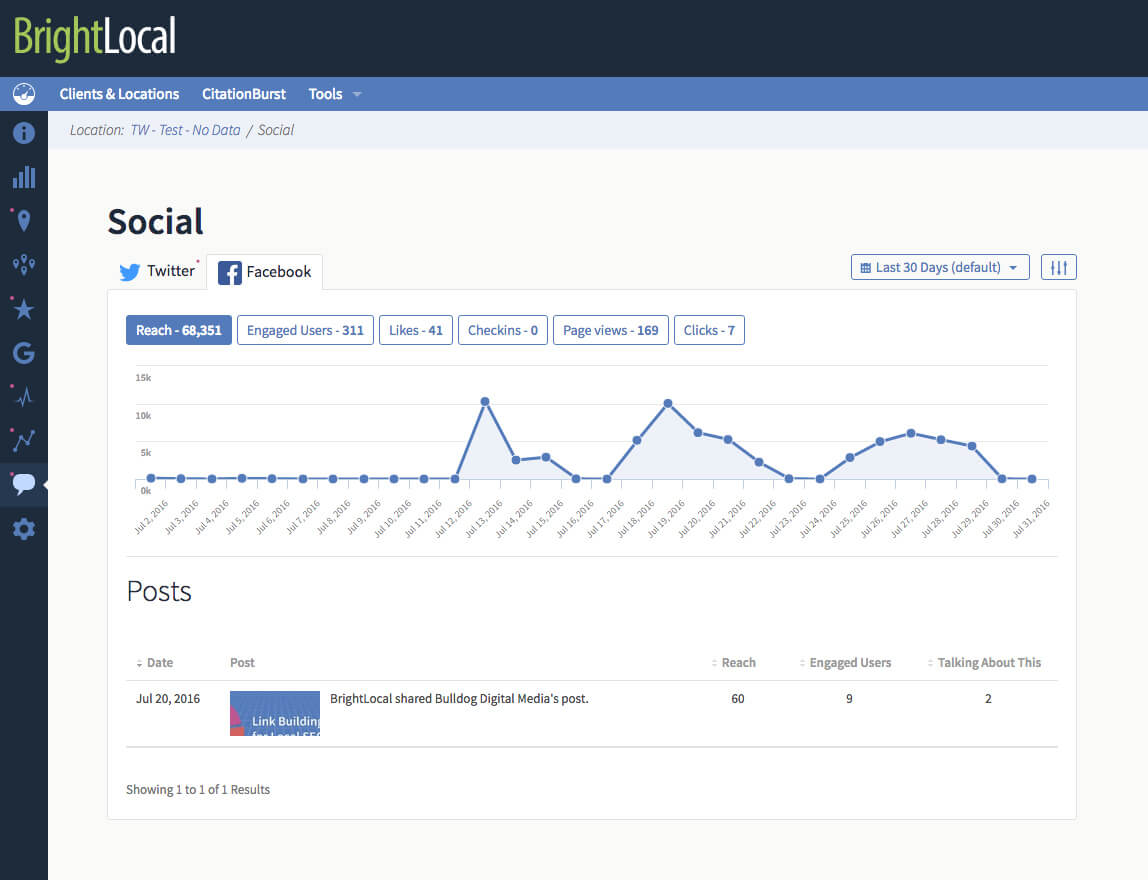Switch to the Twitter tab
This screenshot has height=880, width=1148.
click(158, 271)
